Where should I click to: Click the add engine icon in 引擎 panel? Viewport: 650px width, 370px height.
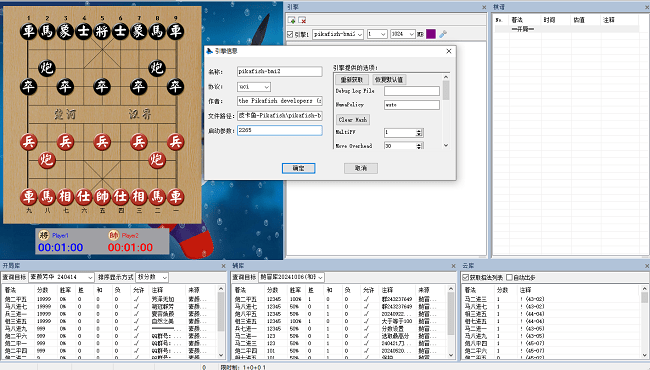coord(291,20)
